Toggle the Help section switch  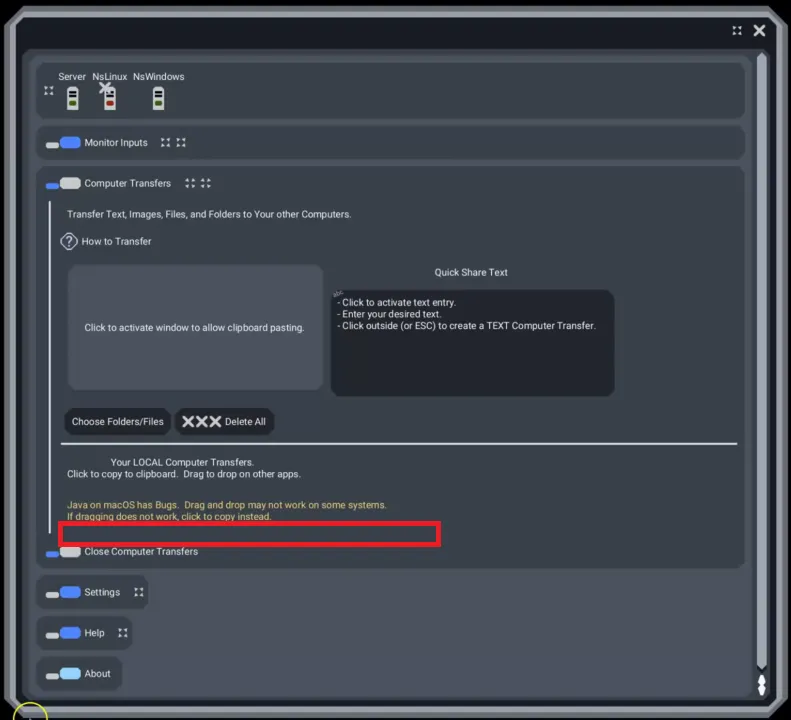click(x=63, y=633)
